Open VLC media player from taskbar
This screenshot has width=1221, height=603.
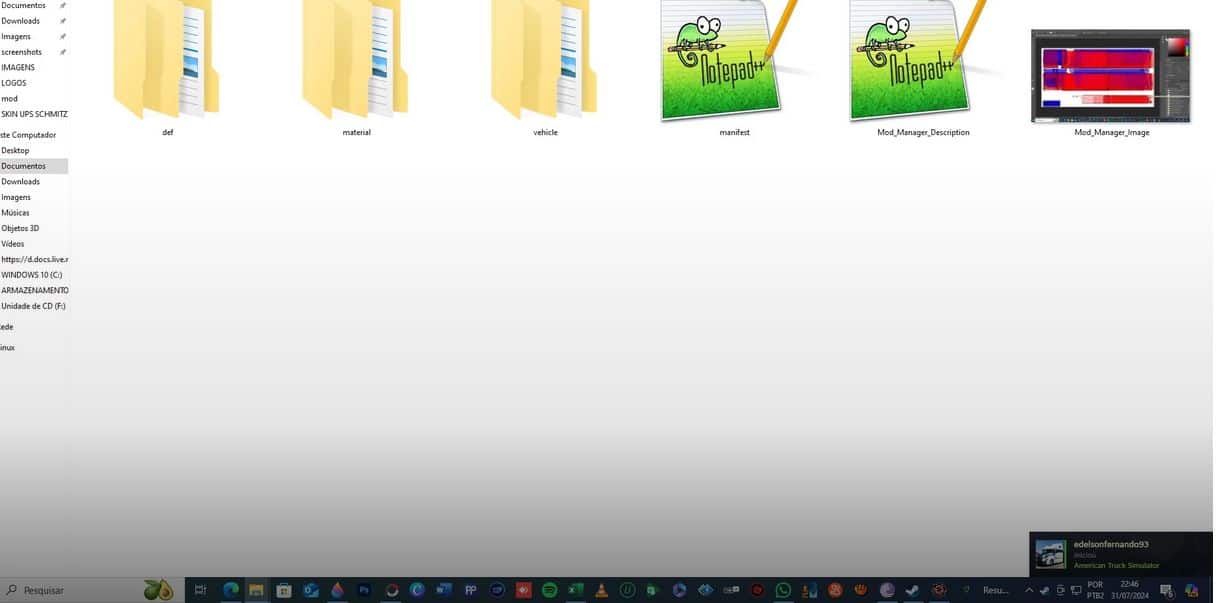(601, 590)
